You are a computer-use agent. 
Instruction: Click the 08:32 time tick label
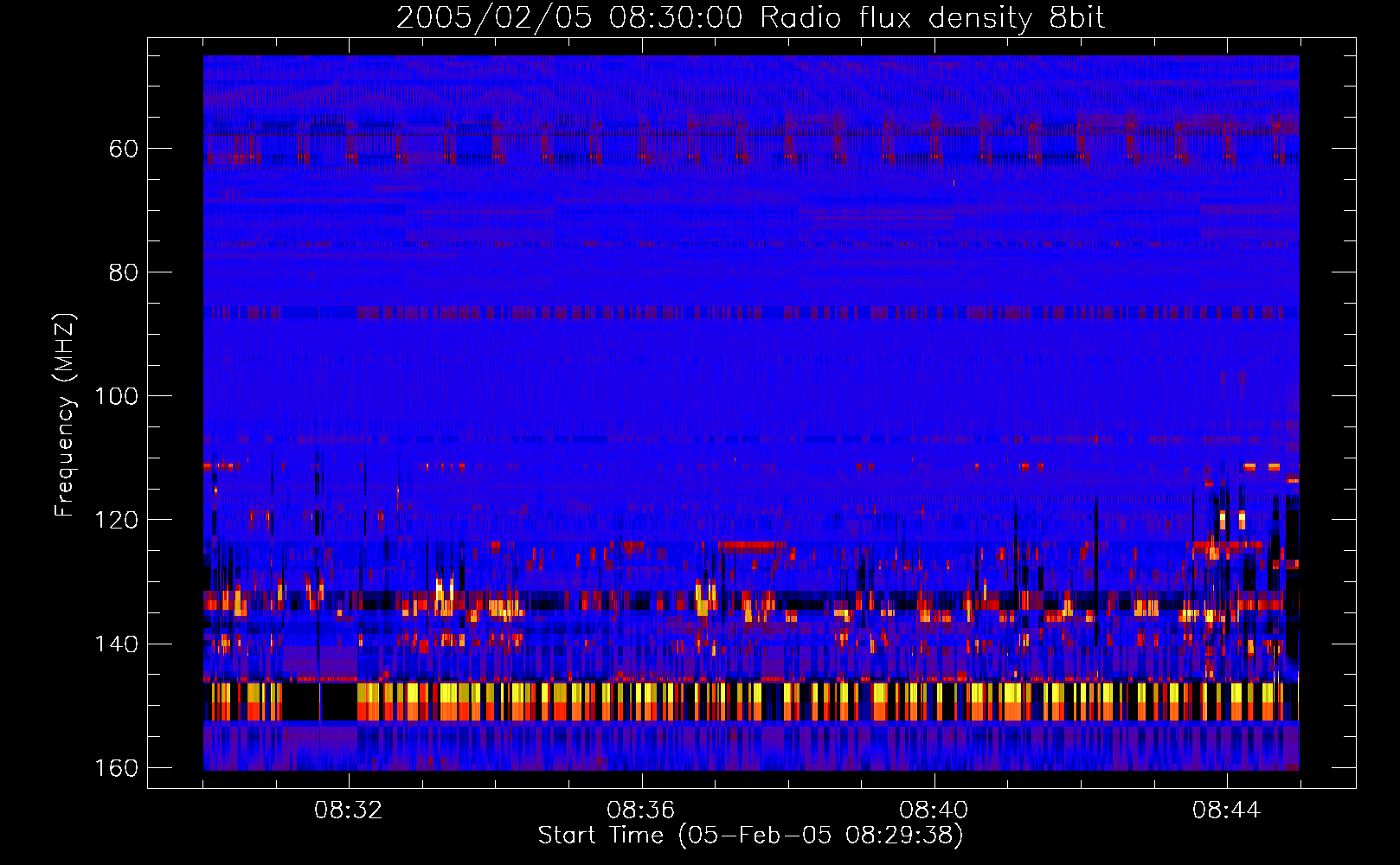point(349,811)
